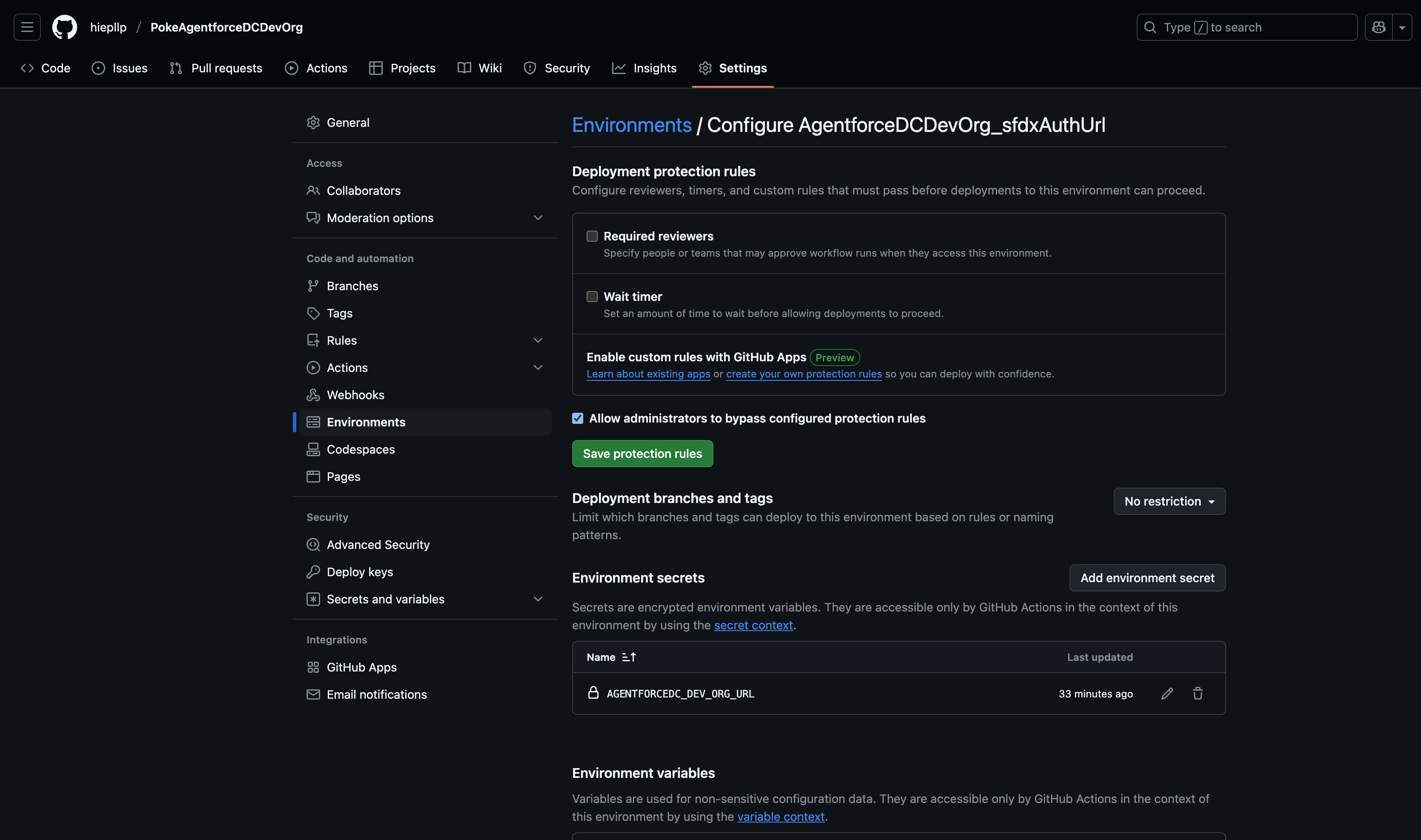Open the GitHub home icon
The height and width of the screenshot is (840, 1421).
(x=64, y=27)
